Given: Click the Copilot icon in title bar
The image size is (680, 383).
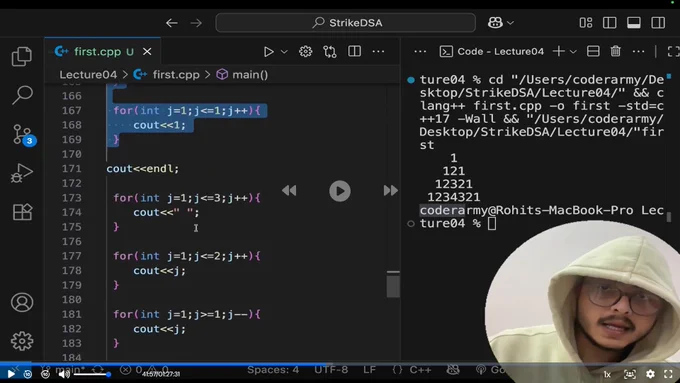Looking at the screenshot, I should pos(495,23).
